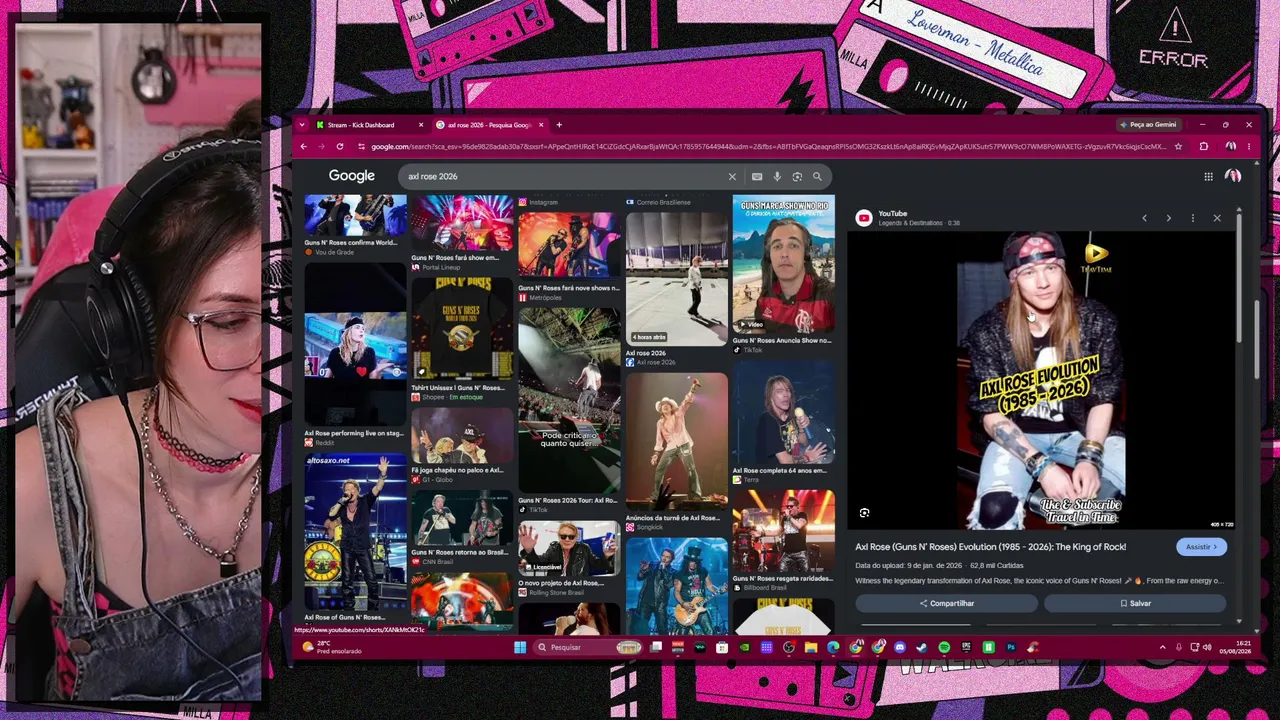Open the tab search dropdown arrow
Image resolution: width=1280 pixels, height=720 pixels.
pyautogui.click(x=302, y=125)
